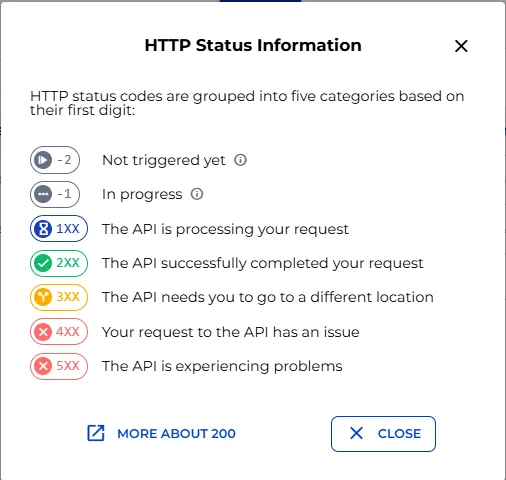The image size is (506, 480).
Task: Click the external link icon beside MORE ABOUT 200
Action: pyautogui.click(x=96, y=433)
